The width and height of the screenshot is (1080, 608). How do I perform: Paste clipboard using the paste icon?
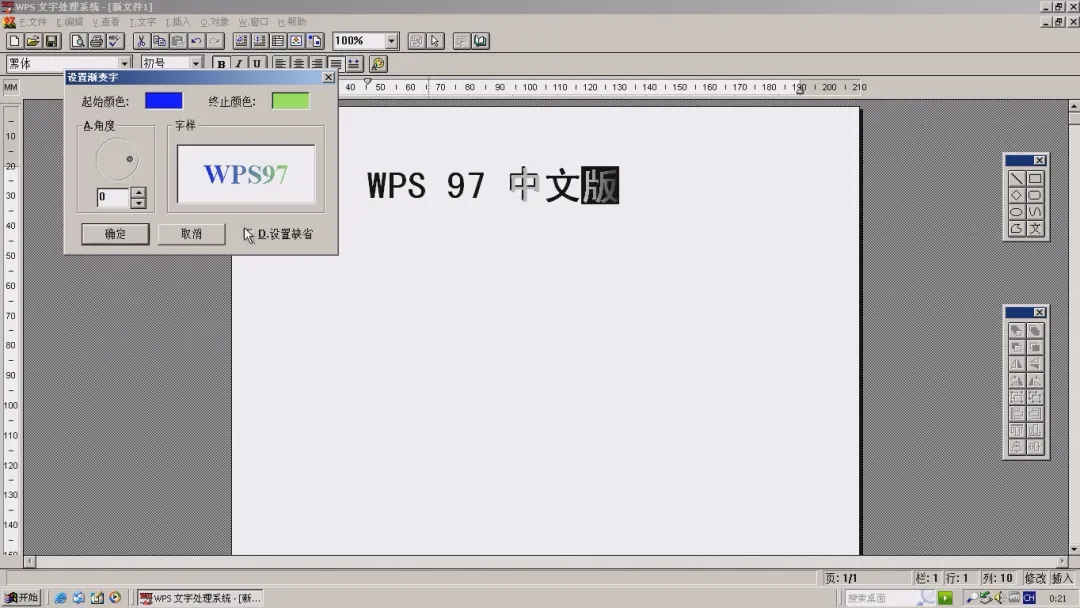coord(178,41)
